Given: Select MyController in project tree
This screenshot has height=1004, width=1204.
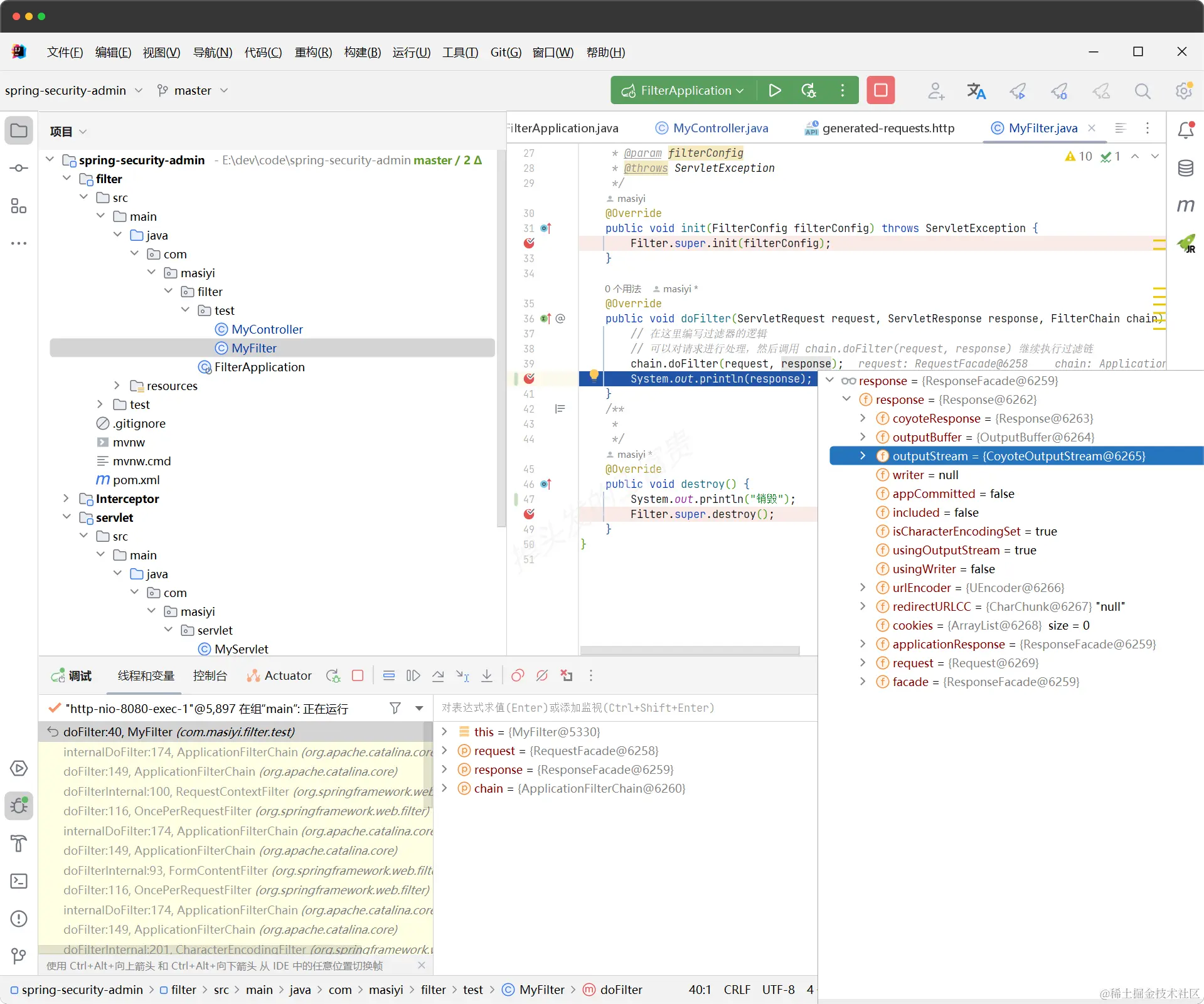Looking at the screenshot, I should point(258,329).
